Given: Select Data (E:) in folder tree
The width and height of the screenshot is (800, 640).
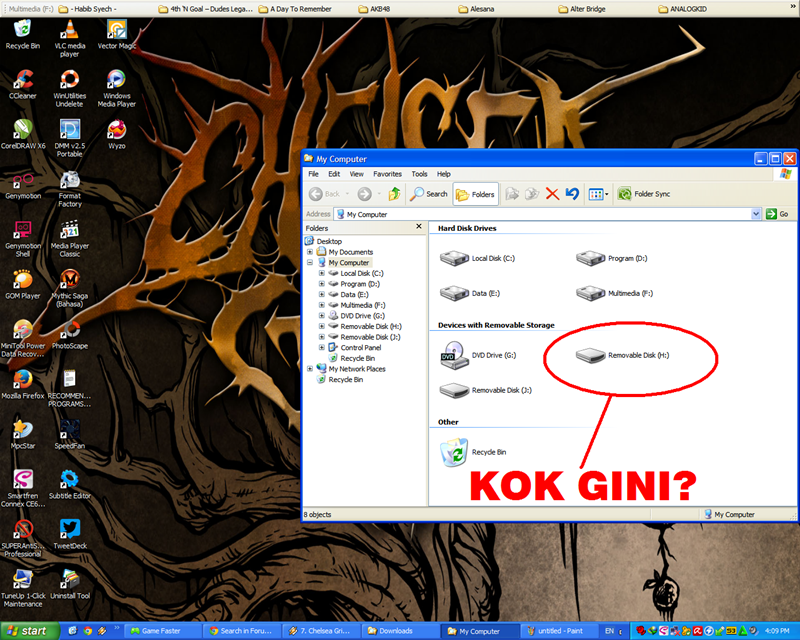Looking at the screenshot, I should point(348,294).
